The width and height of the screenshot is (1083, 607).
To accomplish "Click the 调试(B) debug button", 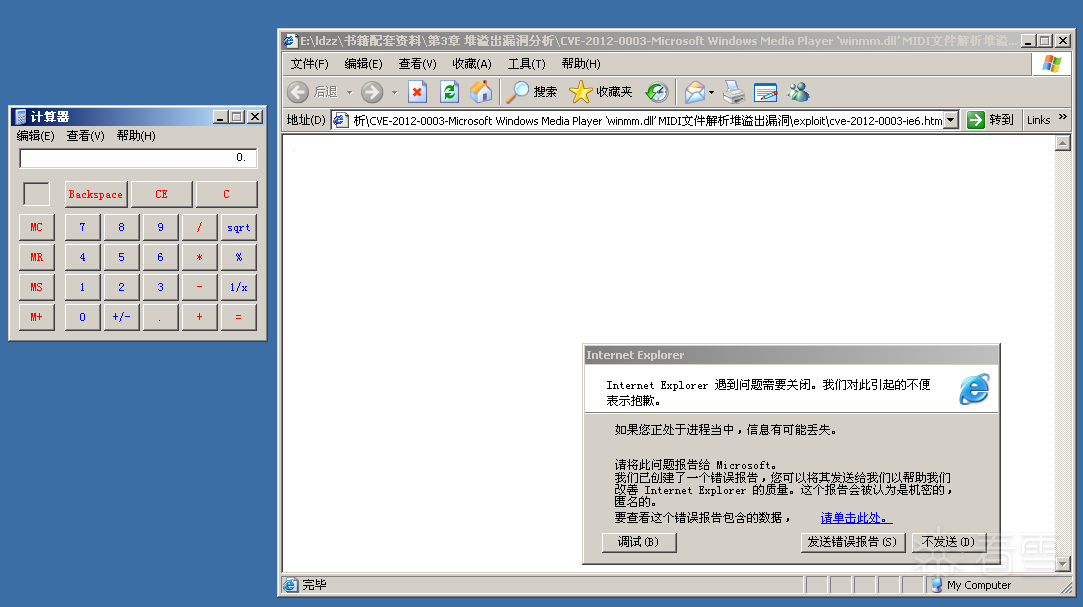I will tap(638, 542).
